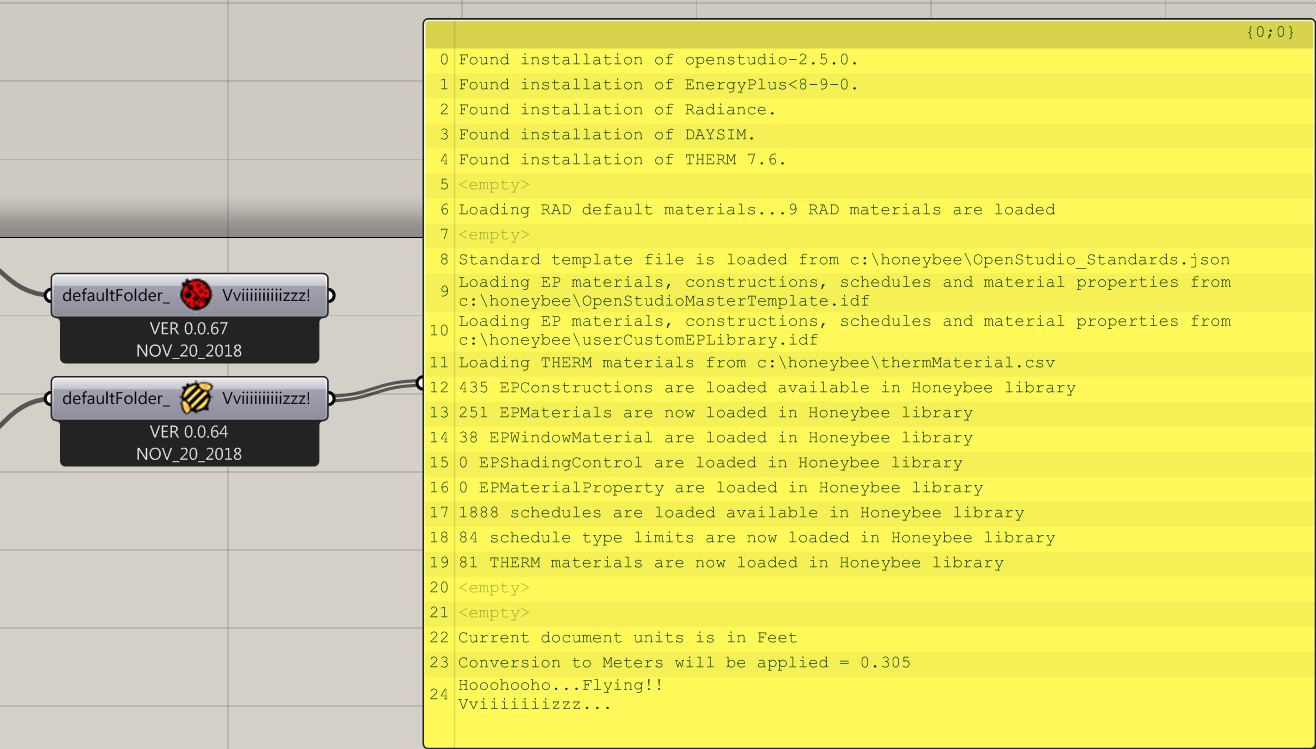The height and width of the screenshot is (749, 1316).
Task: Click the input port grip on the Ladybug component
Action: click(47, 295)
